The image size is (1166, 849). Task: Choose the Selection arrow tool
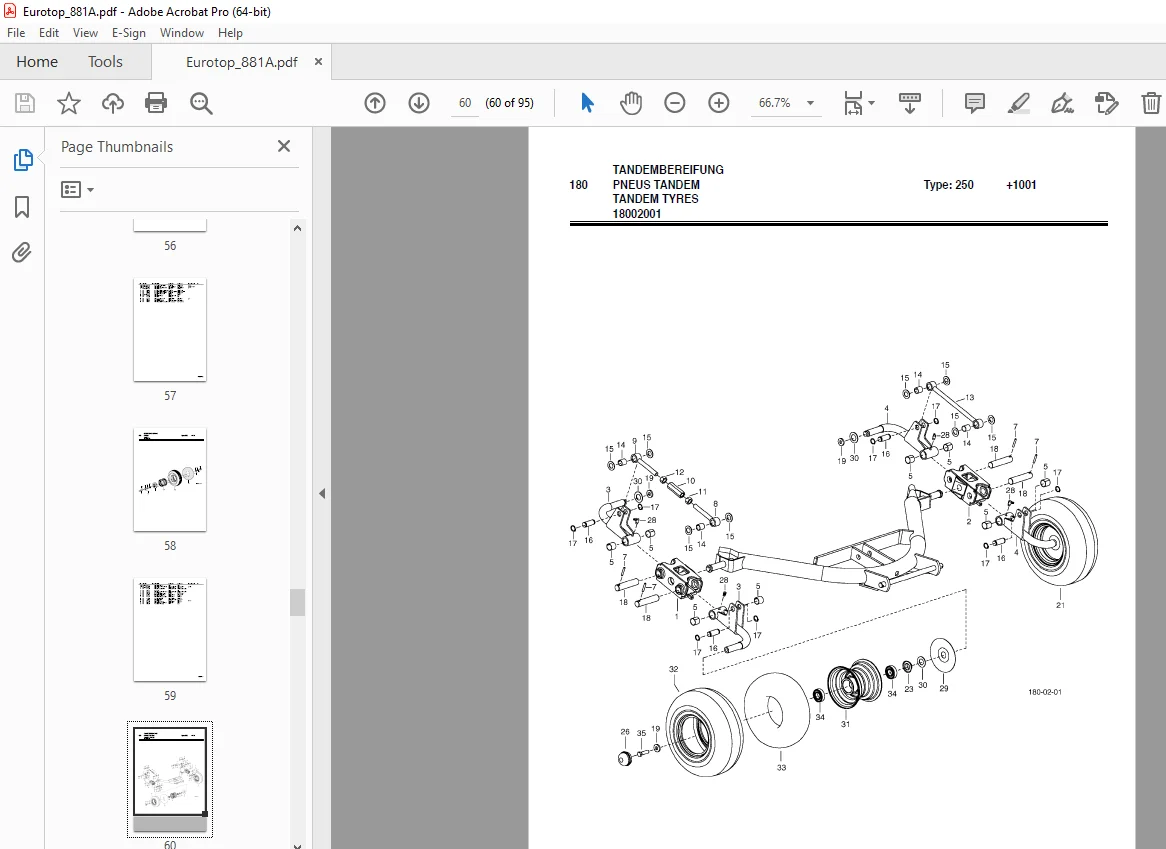coord(587,103)
